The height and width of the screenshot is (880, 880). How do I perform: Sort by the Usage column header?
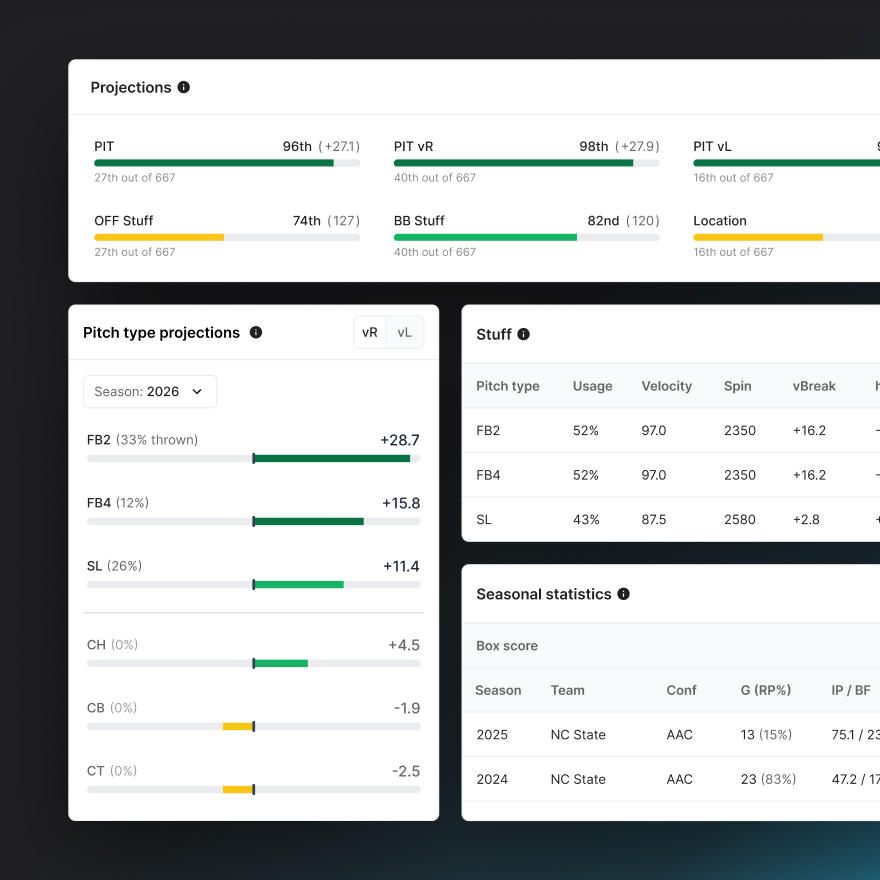pos(592,386)
